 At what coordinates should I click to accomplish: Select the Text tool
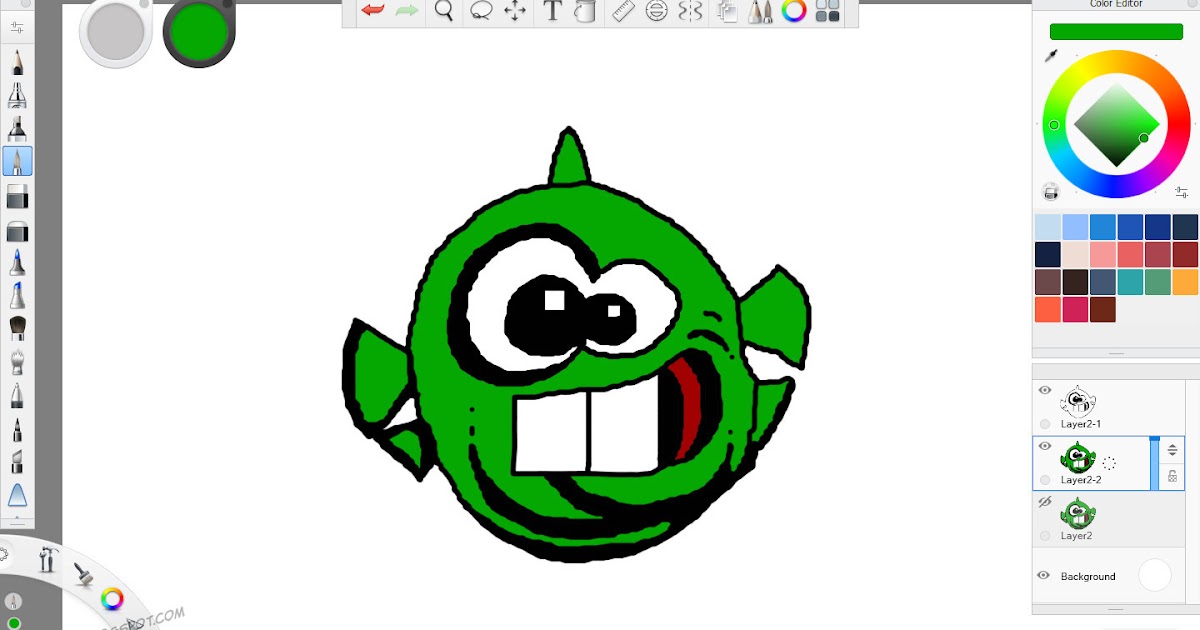click(552, 11)
